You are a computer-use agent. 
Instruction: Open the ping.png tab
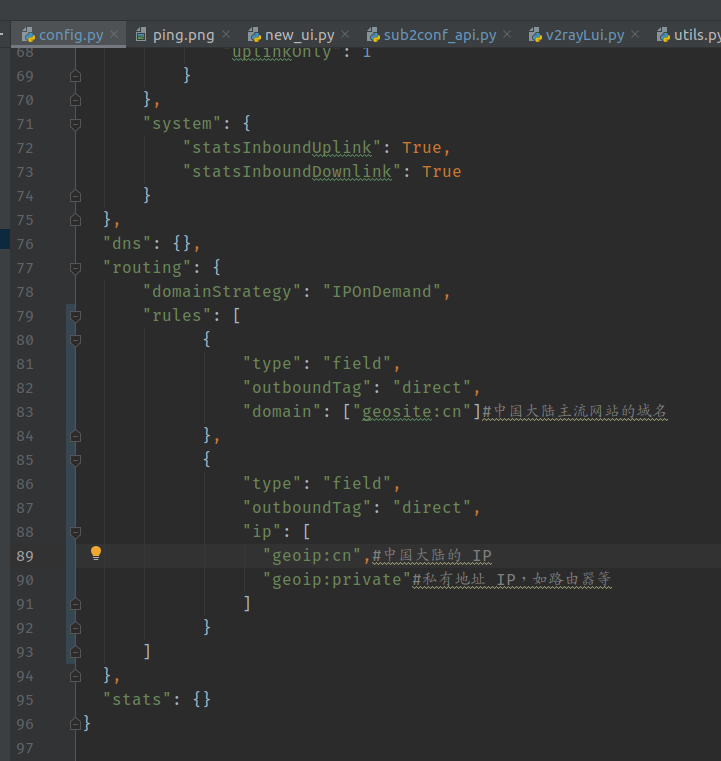(183, 35)
